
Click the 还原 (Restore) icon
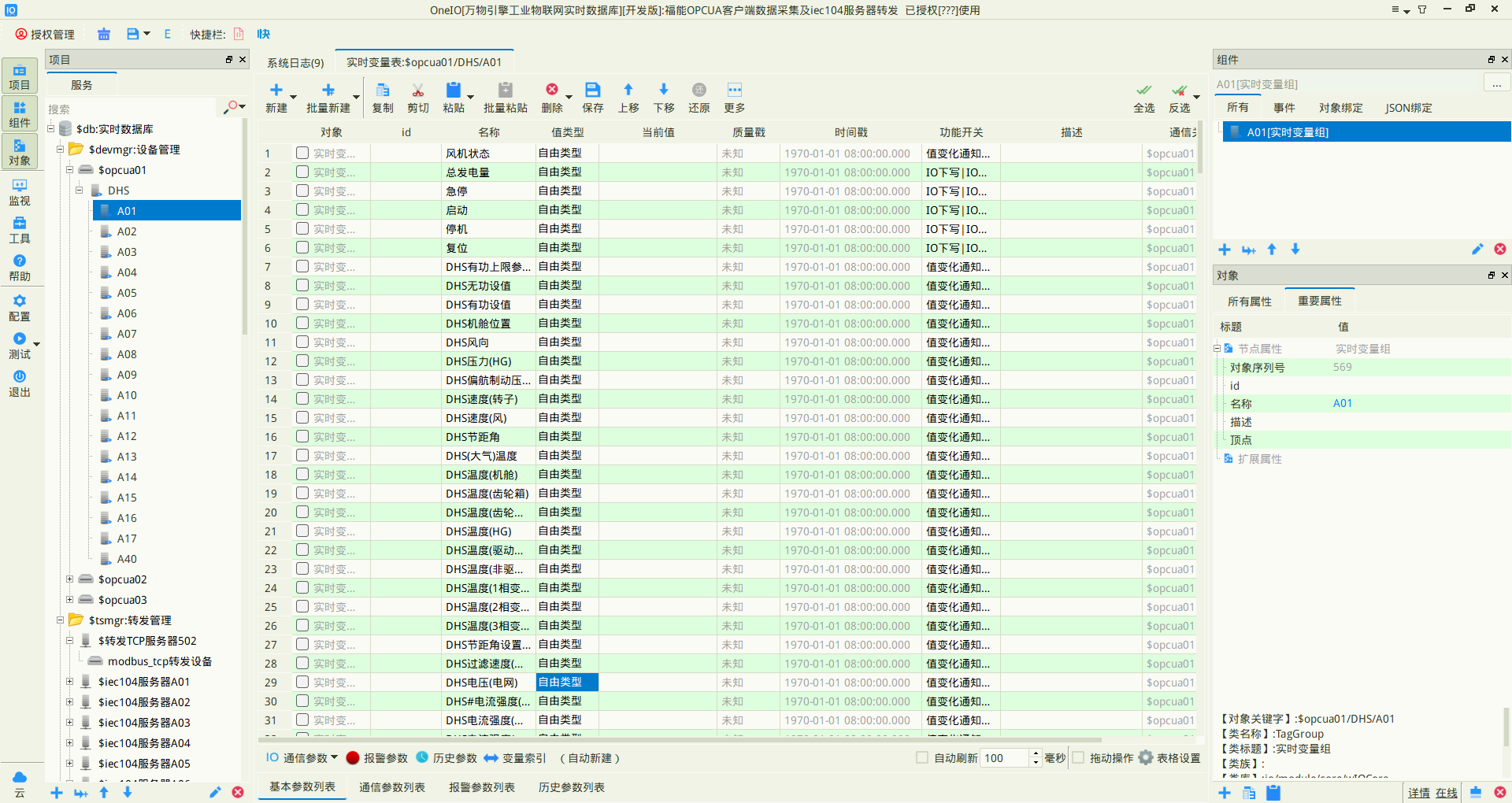(699, 90)
